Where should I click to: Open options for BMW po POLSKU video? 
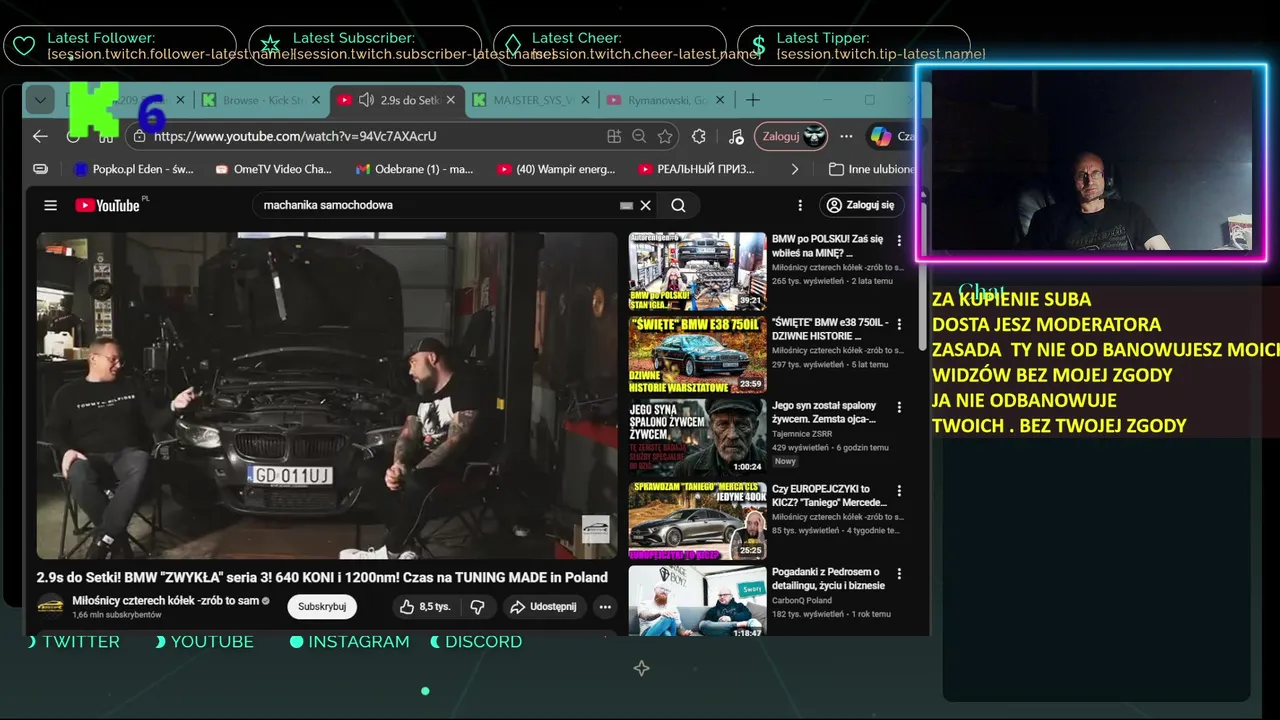coord(900,241)
